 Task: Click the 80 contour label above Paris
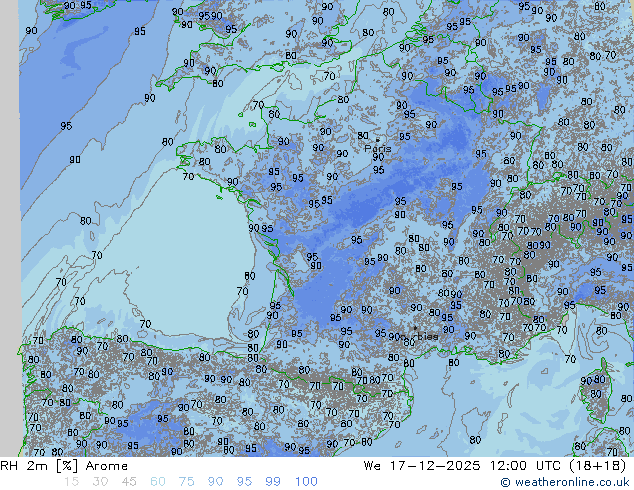(363, 136)
